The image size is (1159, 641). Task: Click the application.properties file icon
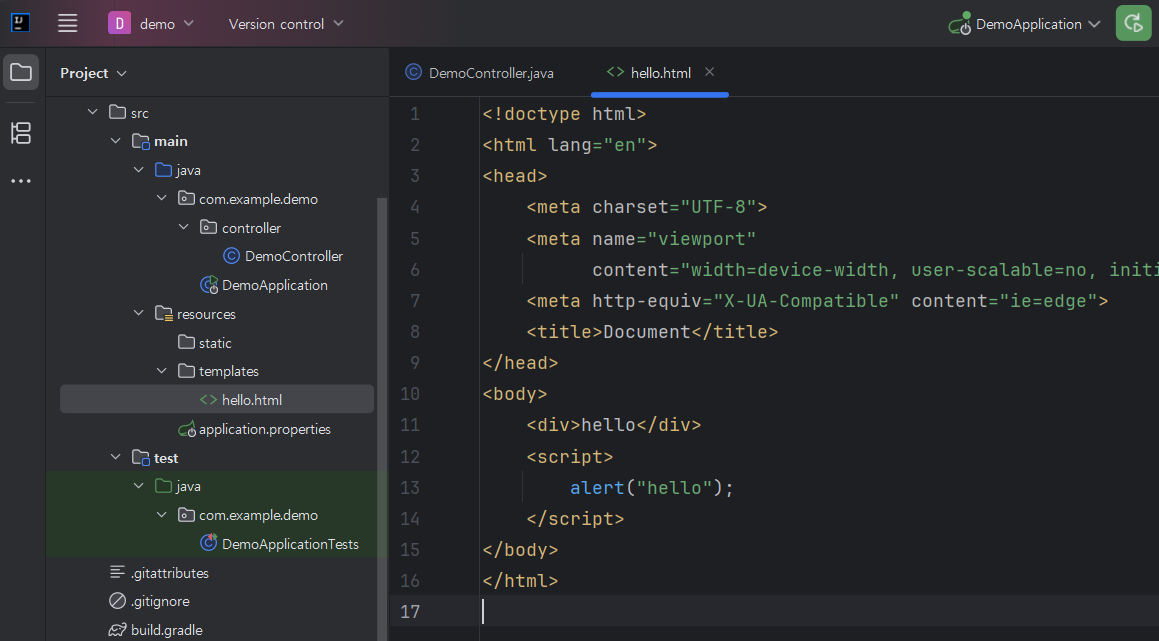187,429
